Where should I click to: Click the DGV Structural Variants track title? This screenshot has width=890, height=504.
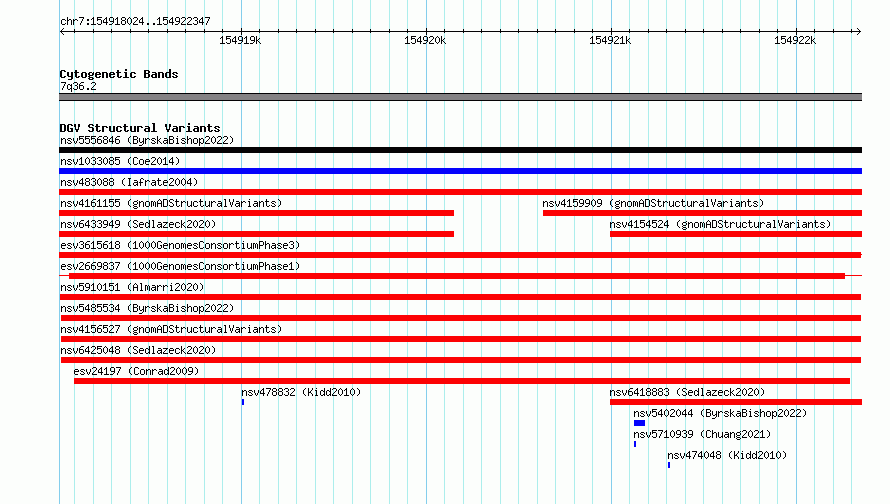pos(140,128)
